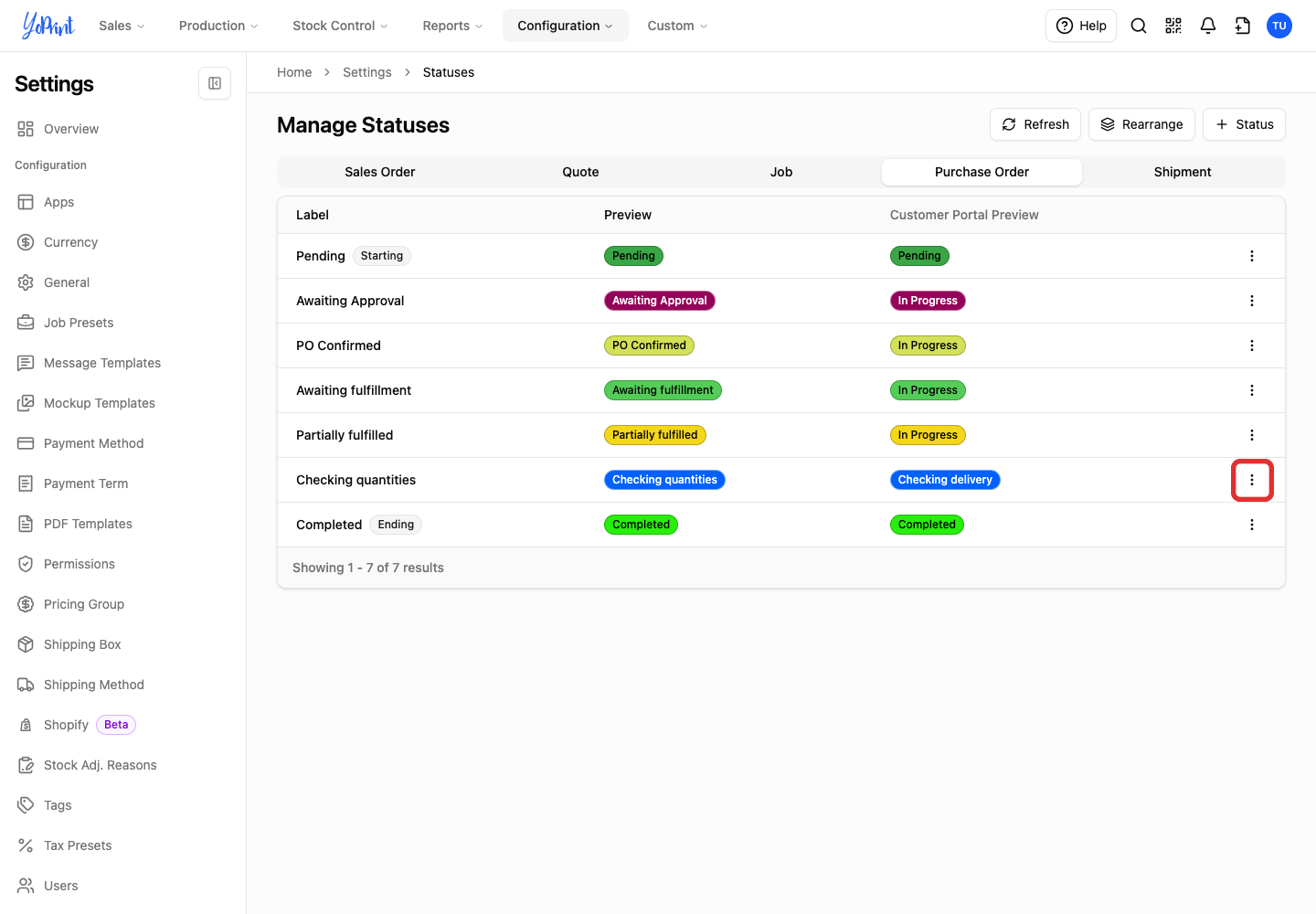Open the search icon in top bar

(x=1139, y=26)
